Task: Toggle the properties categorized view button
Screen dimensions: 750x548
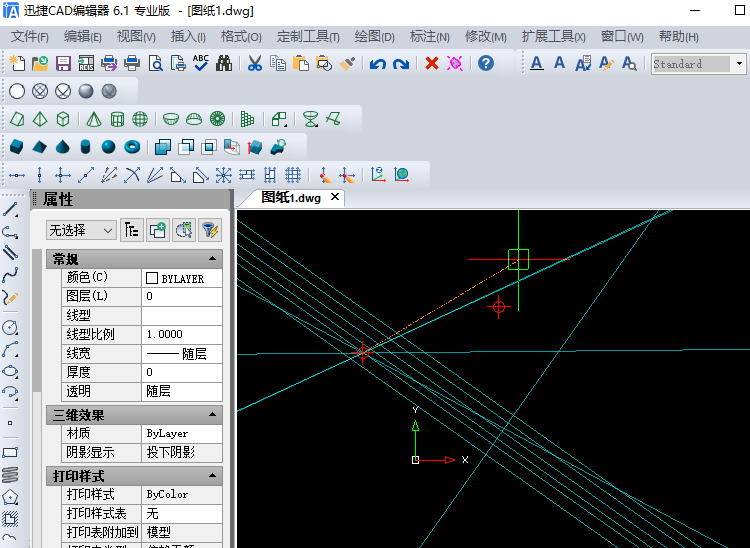Action: (131, 230)
